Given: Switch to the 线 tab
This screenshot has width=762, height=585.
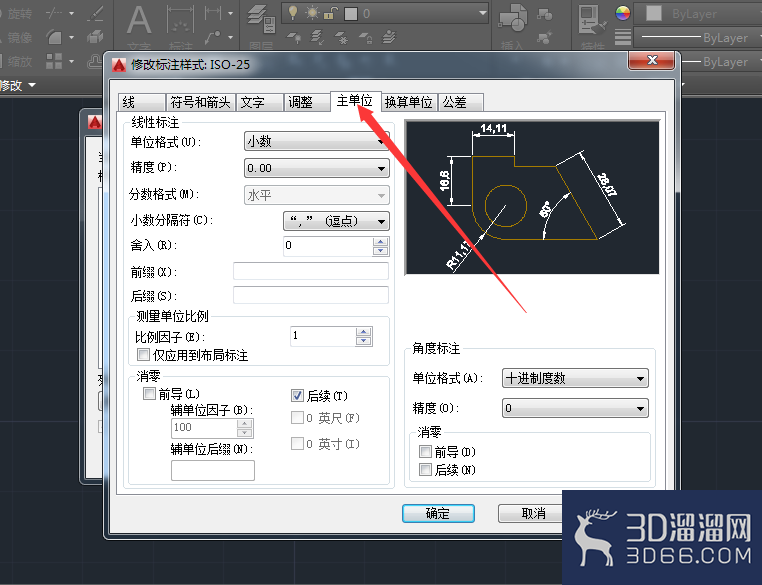Looking at the screenshot, I should tap(141, 102).
